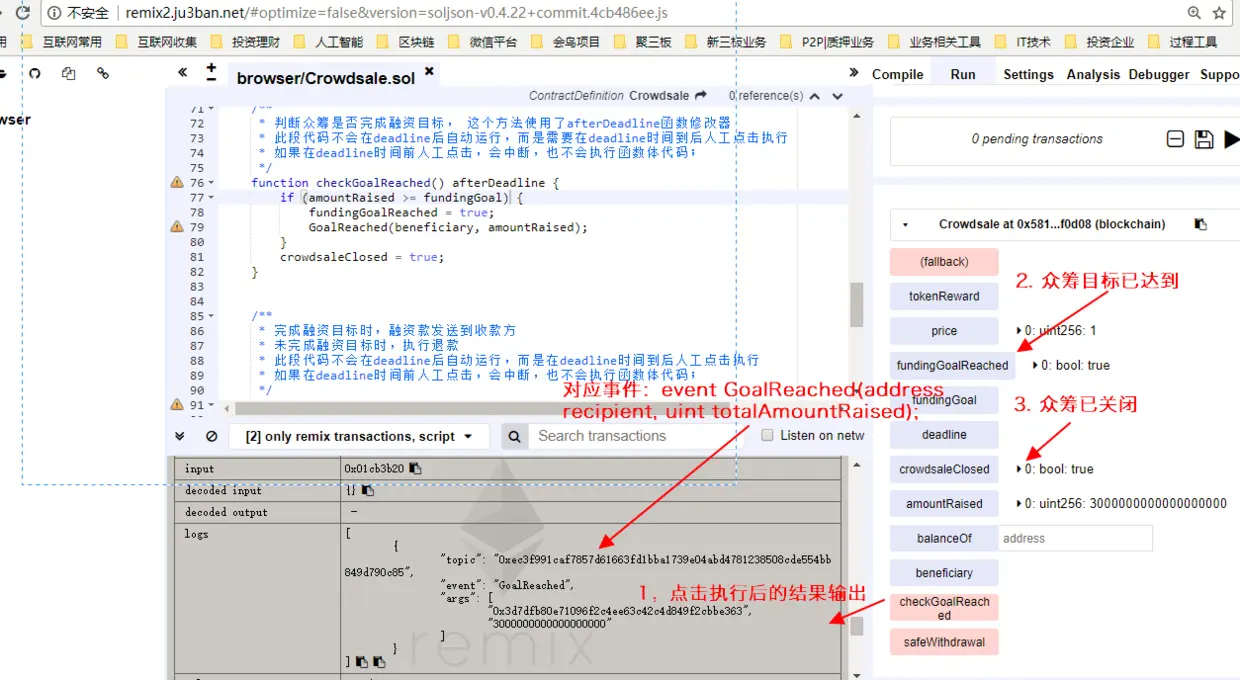1240x680 pixels.
Task: Open the Compile tab
Action: coord(897,74)
